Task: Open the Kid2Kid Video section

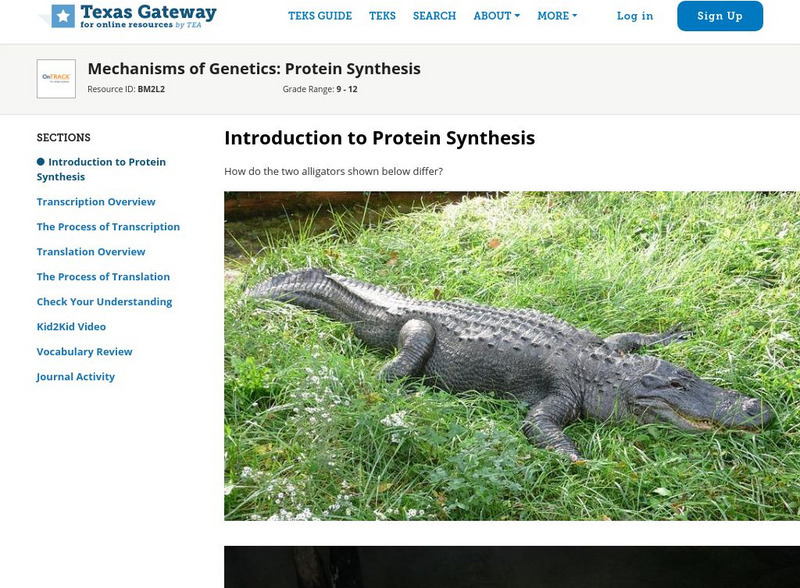Action: point(71,327)
